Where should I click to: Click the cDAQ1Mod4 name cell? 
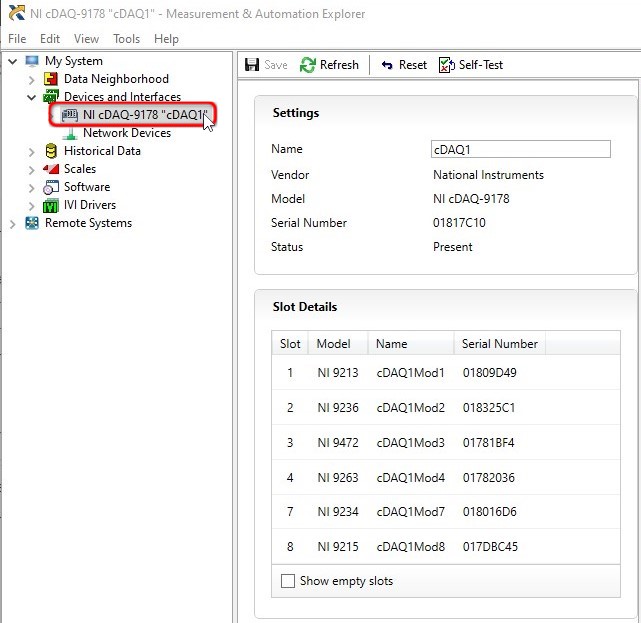pos(410,477)
